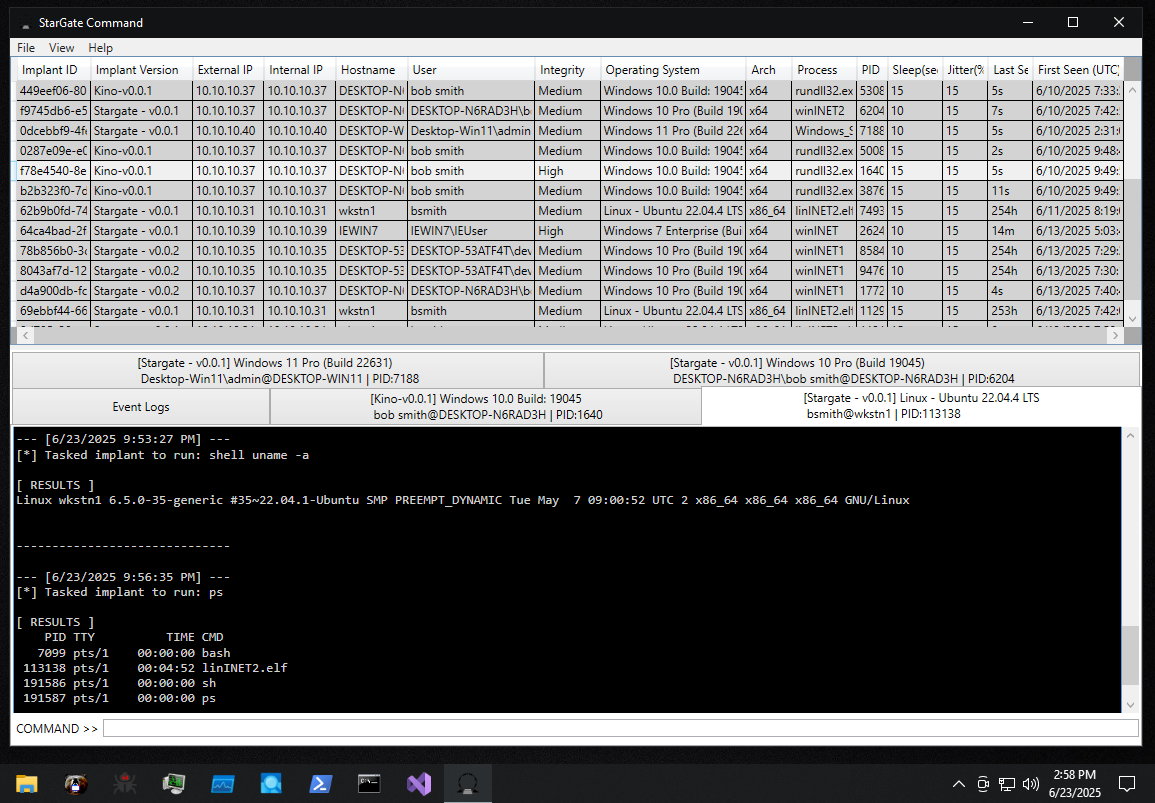This screenshot has height=803, width=1155.
Task: Switch to Windows 11 Pro PID:7188 tab
Action: 278,370
